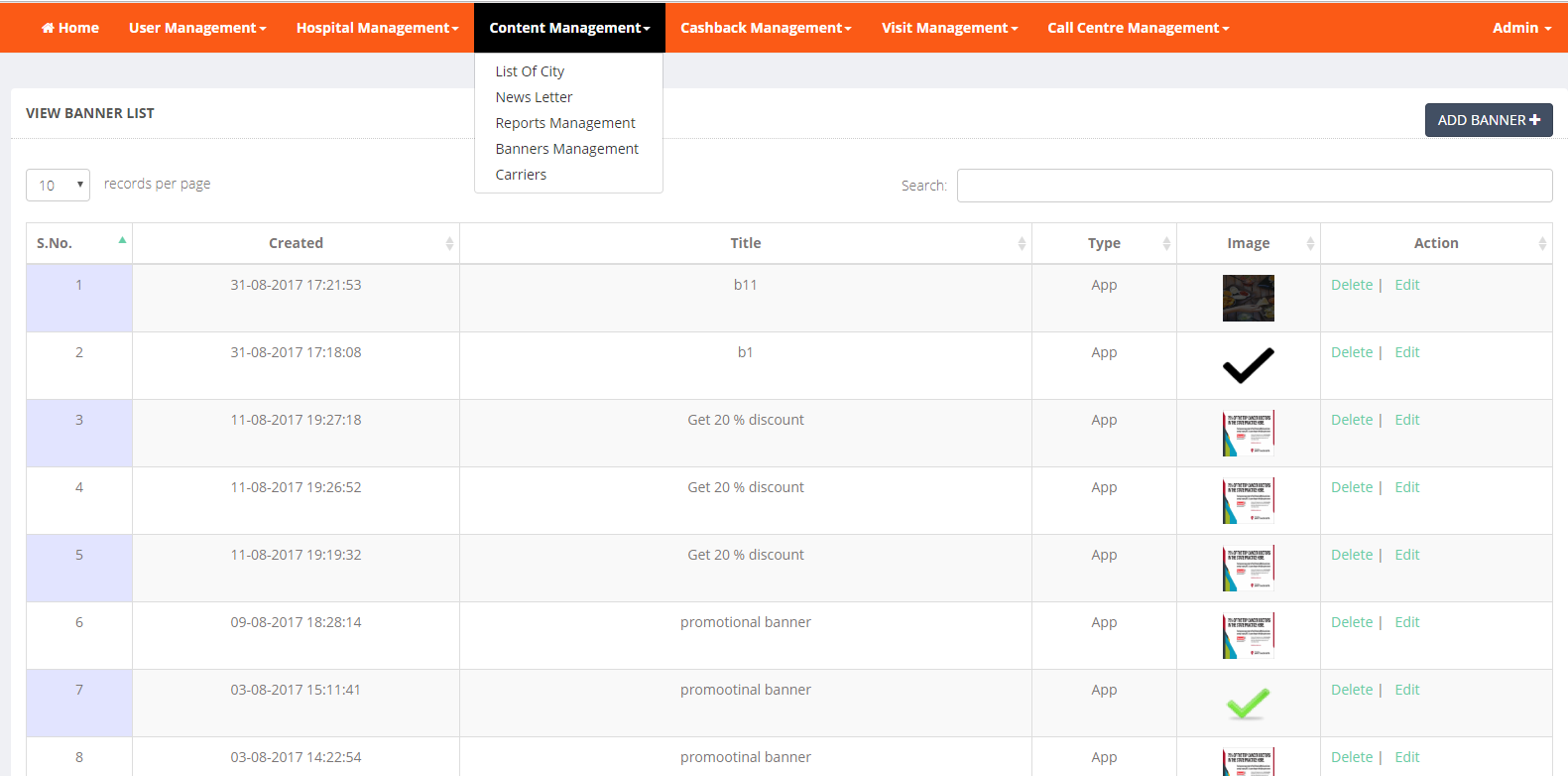
Task: Select List Of City menu entry
Action: pyautogui.click(x=530, y=71)
